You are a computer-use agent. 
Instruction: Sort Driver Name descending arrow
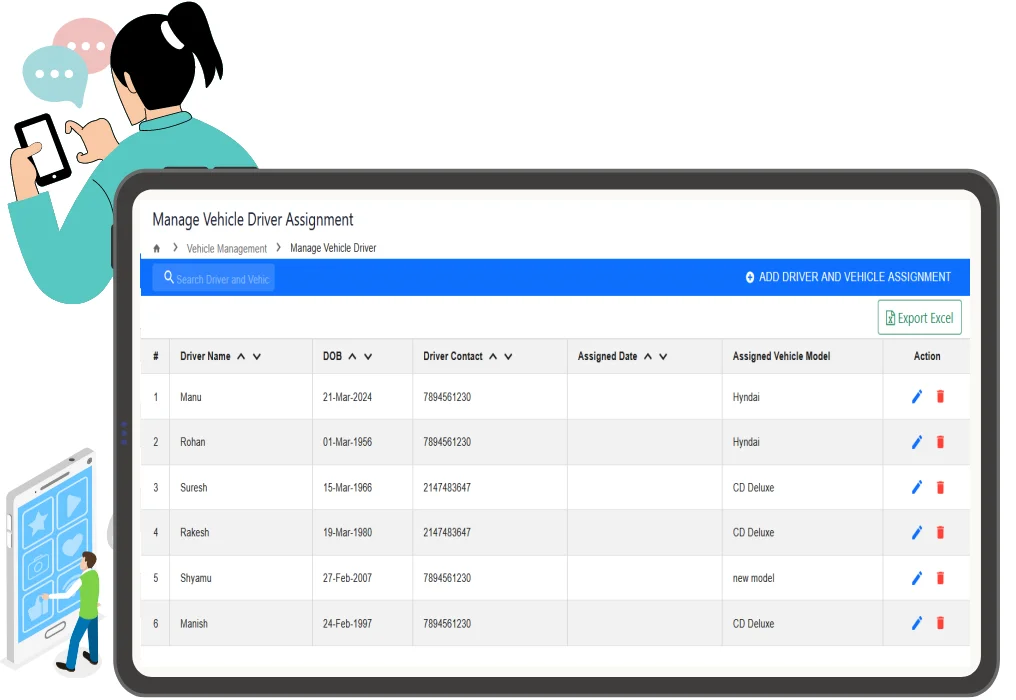click(x=257, y=356)
